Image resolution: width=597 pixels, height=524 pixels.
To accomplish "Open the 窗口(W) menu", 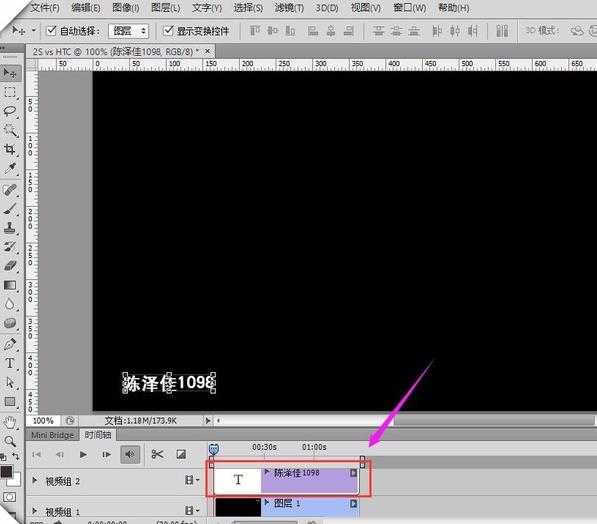I will [x=409, y=8].
